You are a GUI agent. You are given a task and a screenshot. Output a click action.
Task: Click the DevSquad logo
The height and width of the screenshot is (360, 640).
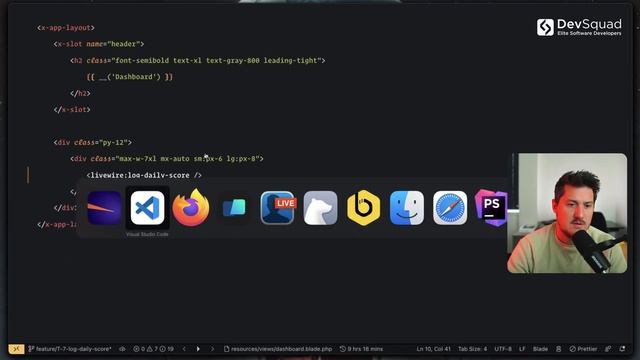pos(579,27)
